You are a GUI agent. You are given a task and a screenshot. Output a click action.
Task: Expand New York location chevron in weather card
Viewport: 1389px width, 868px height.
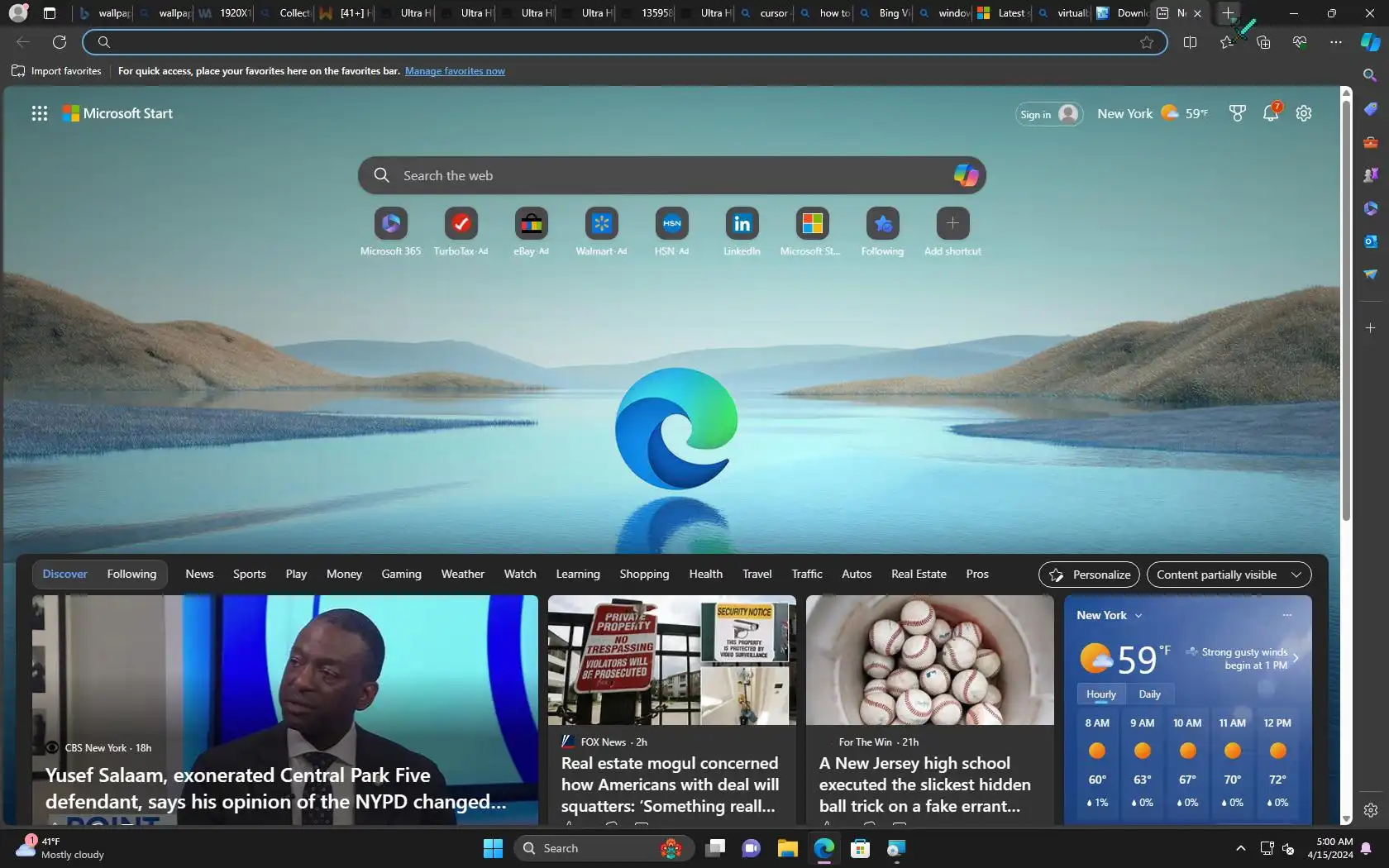pos(1138,616)
